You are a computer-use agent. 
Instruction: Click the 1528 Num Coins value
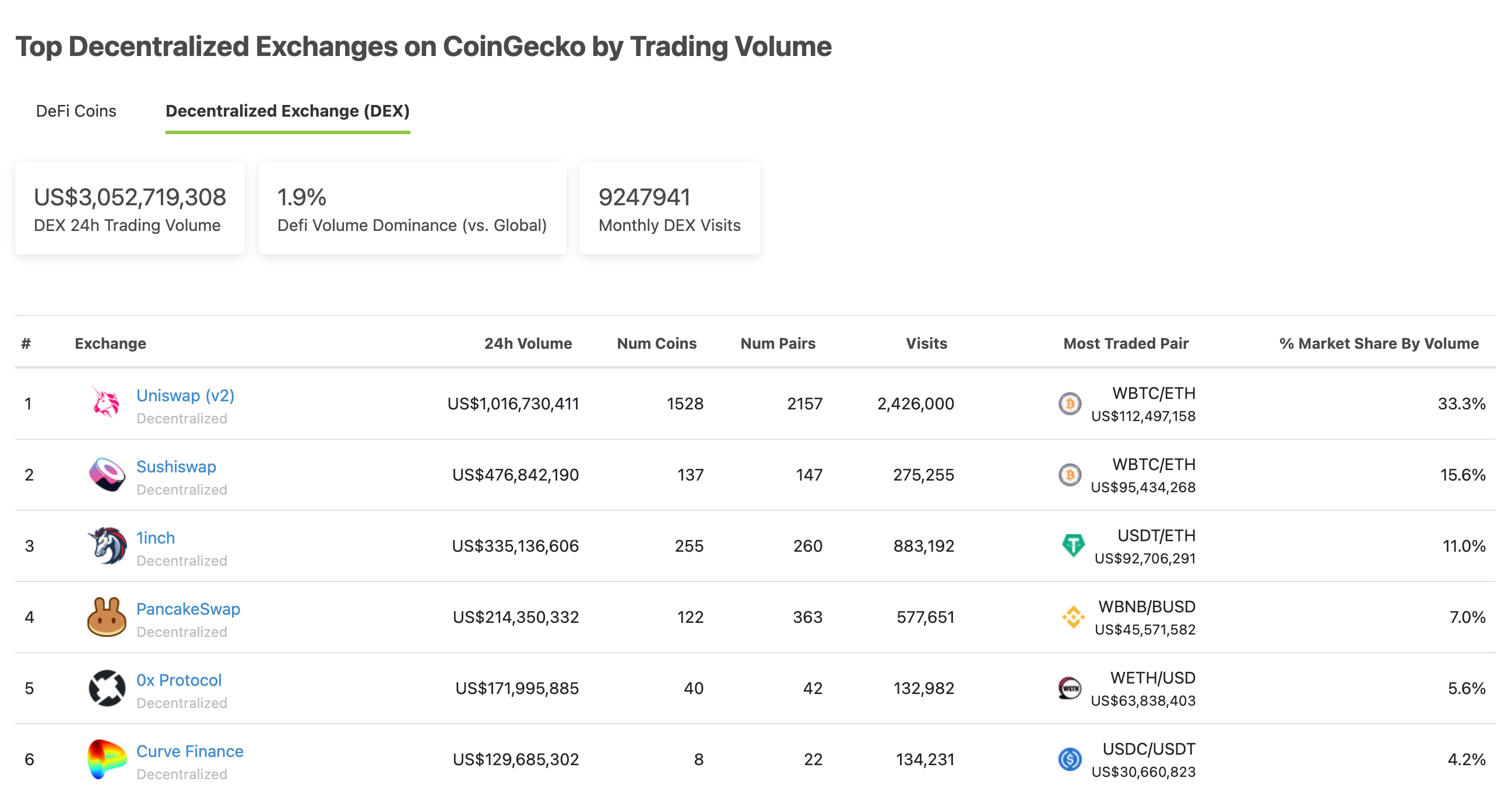pyautogui.click(x=684, y=404)
